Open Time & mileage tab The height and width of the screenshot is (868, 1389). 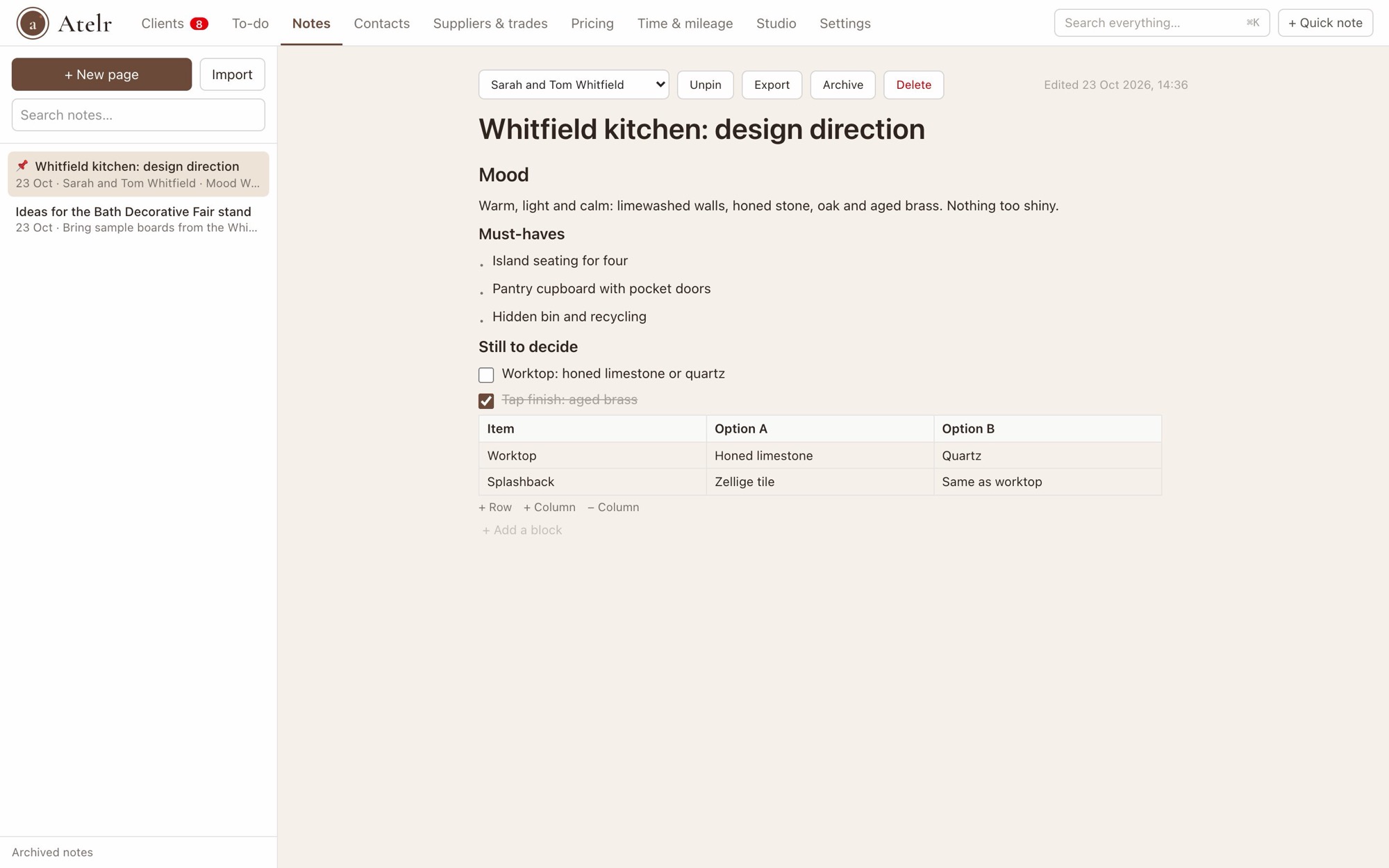pyautogui.click(x=685, y=23)
